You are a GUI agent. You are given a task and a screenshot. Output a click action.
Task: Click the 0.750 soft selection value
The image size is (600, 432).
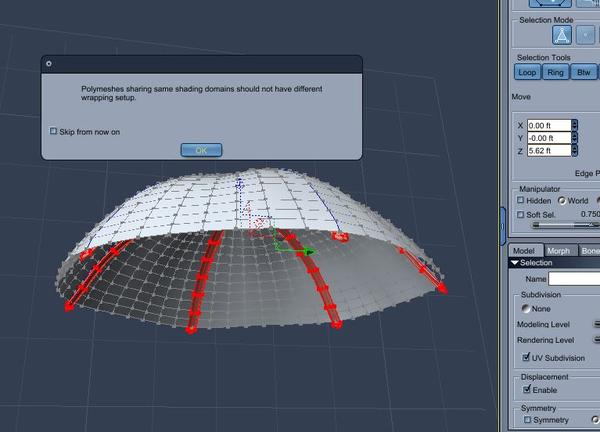(x=590, y=214)
